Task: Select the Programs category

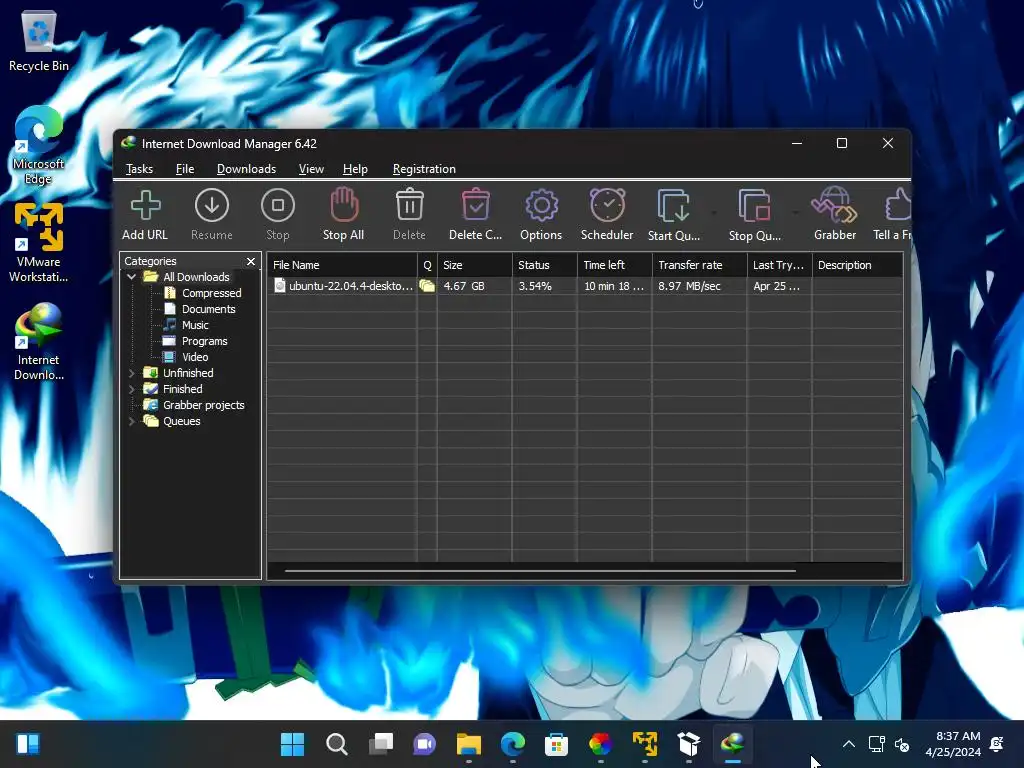Action: (204, 341)
